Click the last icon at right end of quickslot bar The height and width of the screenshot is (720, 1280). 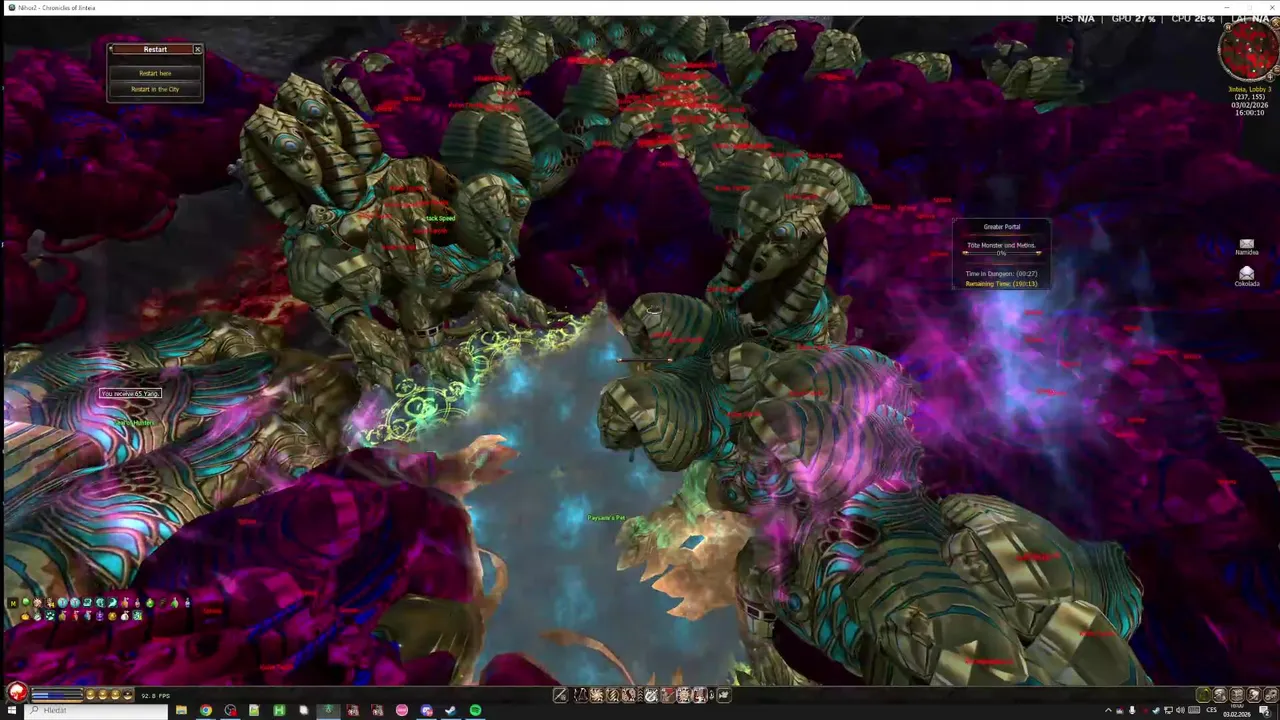click(724, 695)
